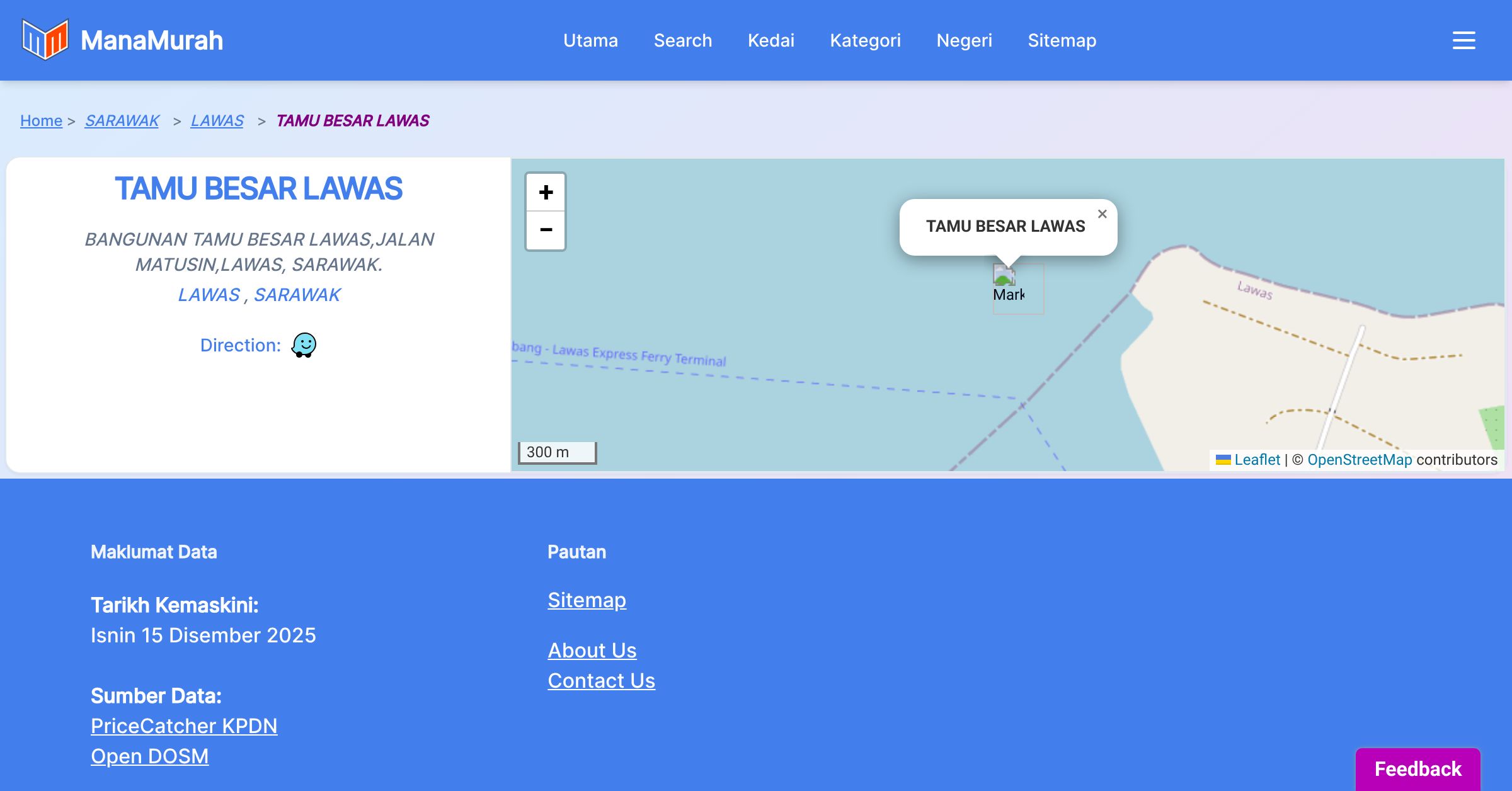1512x791 pixels.
Task: Select Kategori in top navigation
Action: coord(865,40)
